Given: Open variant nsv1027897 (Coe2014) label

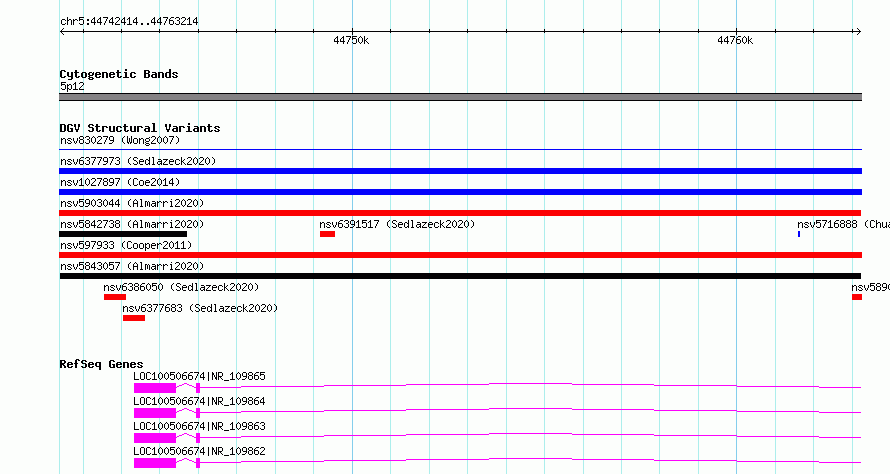Looking at the screenshot, I should tap(120, 182).
